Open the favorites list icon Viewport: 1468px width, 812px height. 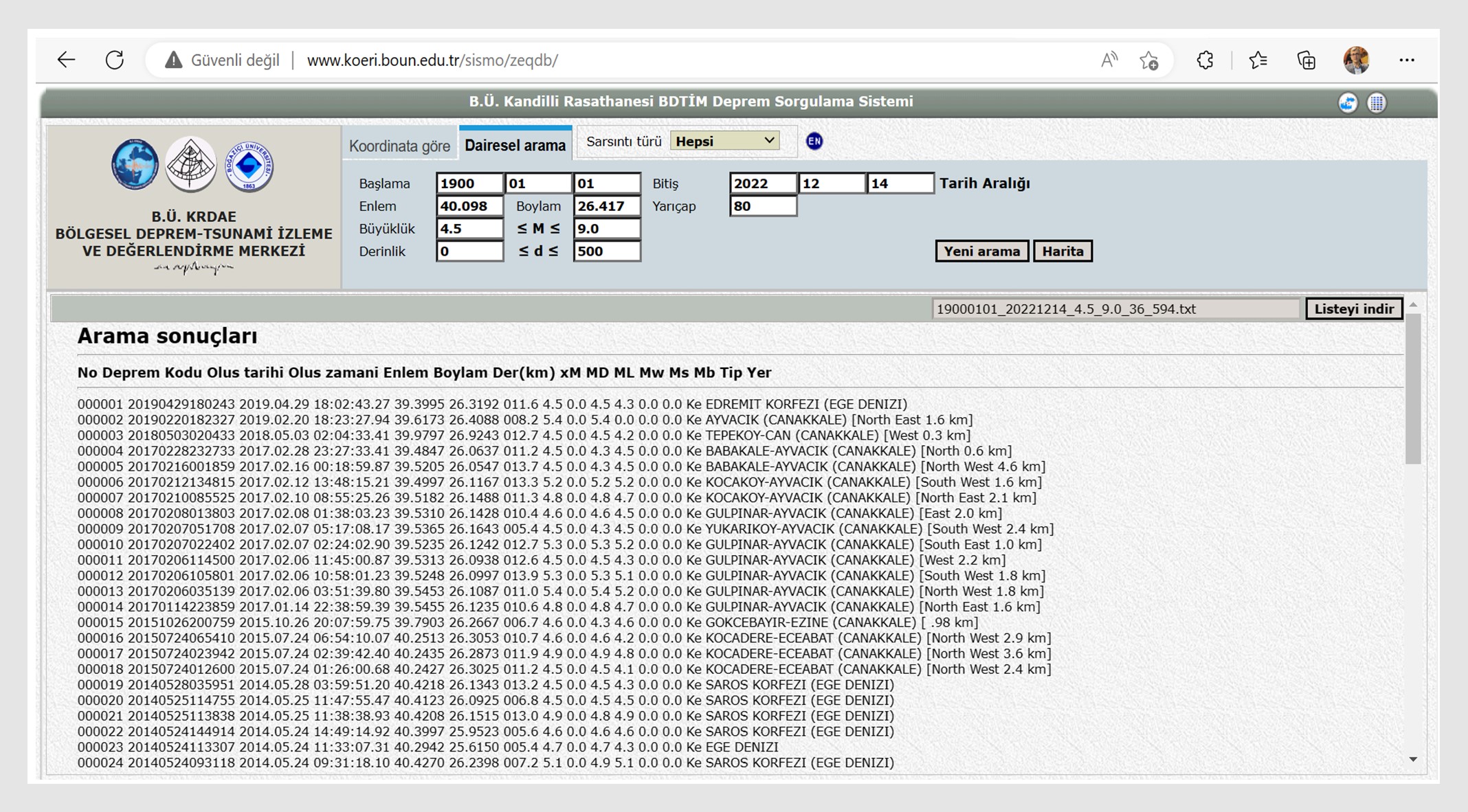click(1258, 60)
